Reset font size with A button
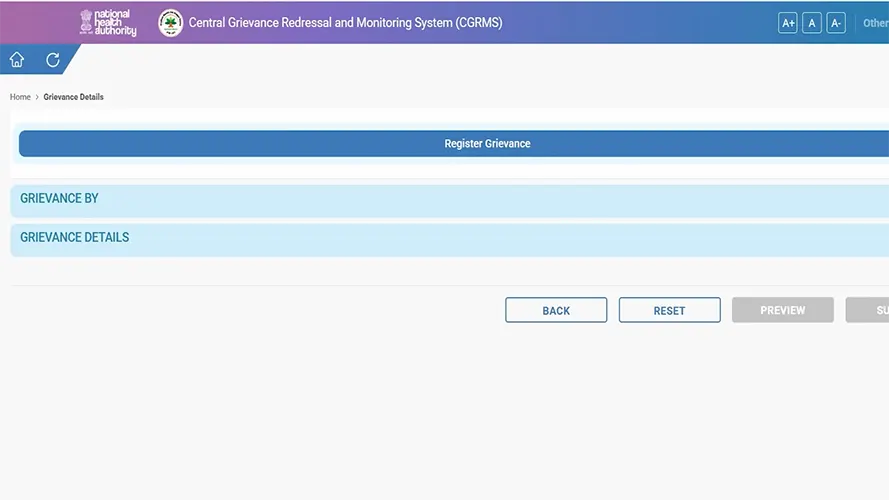The width and height of the screenshot is (889, 500). pyautogui.click(x=812, y=23)
